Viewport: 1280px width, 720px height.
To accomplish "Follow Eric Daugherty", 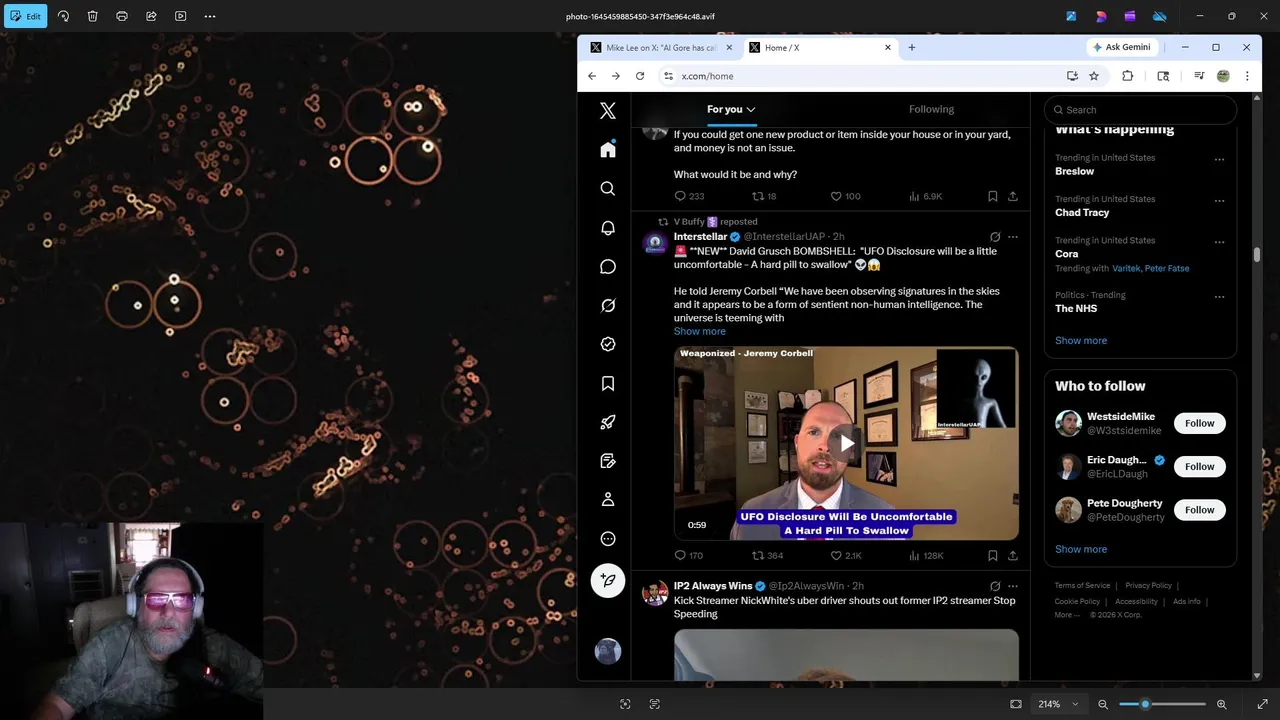I will (1199, 466).
